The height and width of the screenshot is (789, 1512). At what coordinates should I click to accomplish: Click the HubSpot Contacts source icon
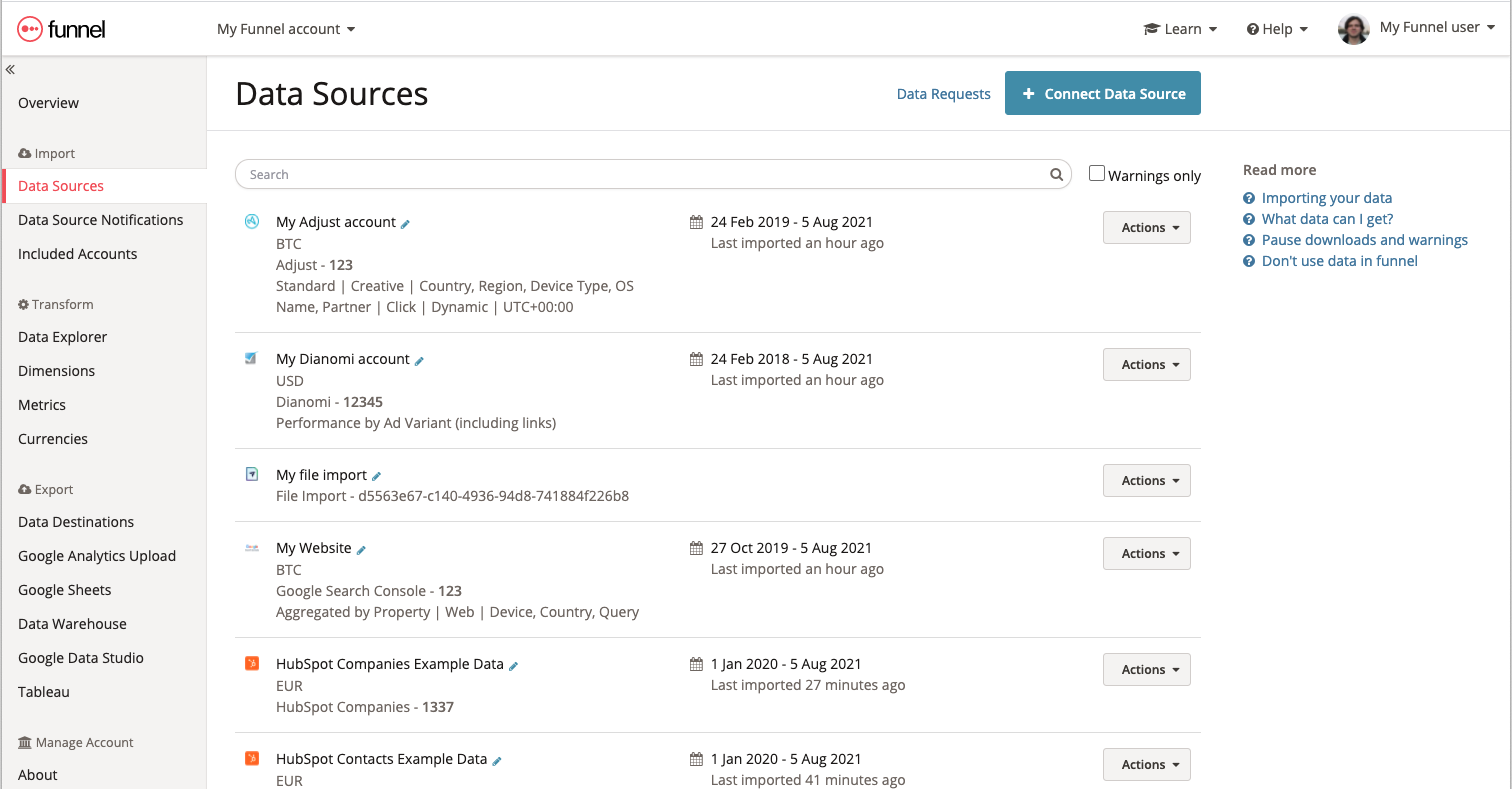pos(252,758)
